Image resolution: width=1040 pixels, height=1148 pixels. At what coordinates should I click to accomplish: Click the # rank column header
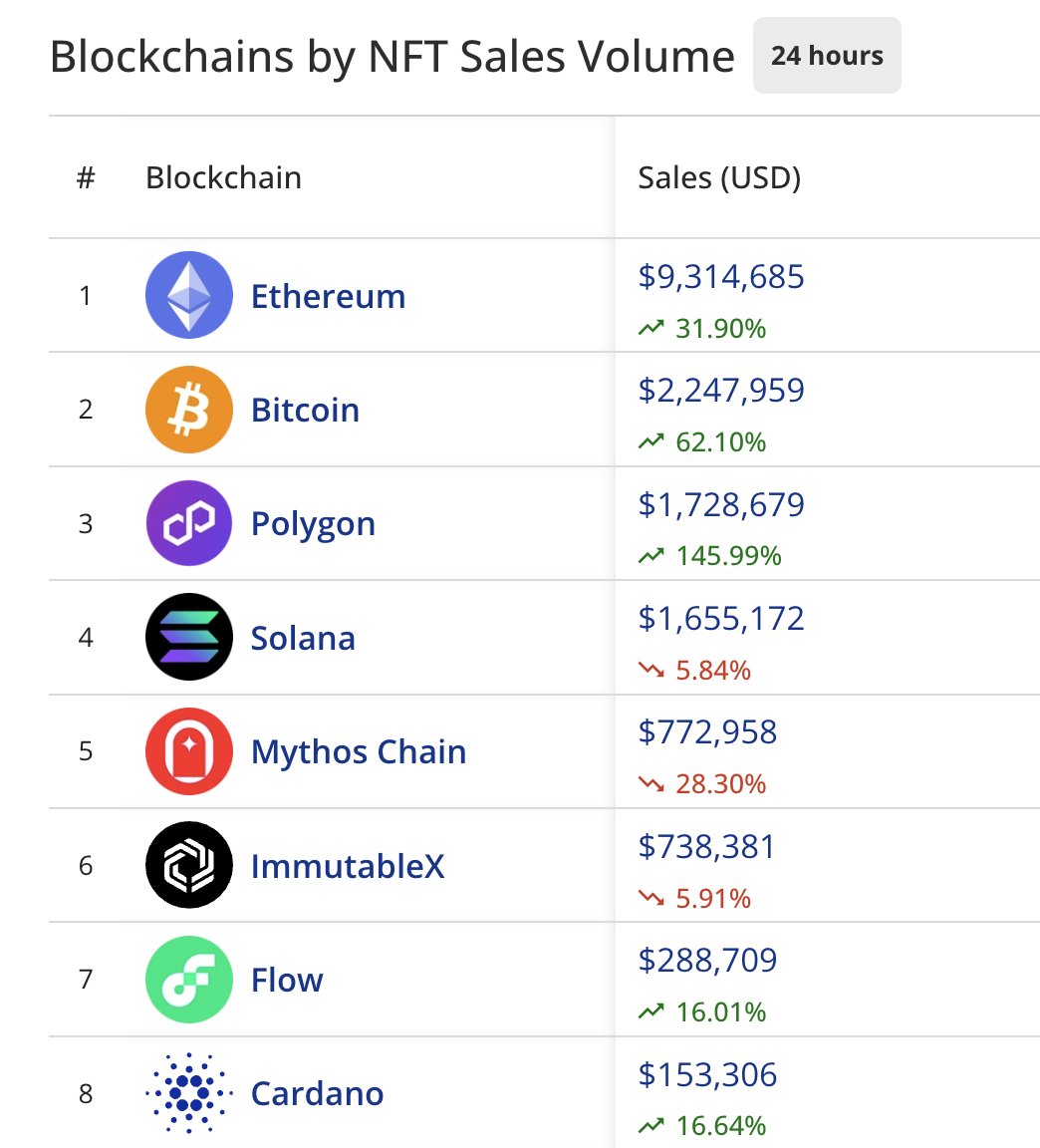click(x=86, y=177)
